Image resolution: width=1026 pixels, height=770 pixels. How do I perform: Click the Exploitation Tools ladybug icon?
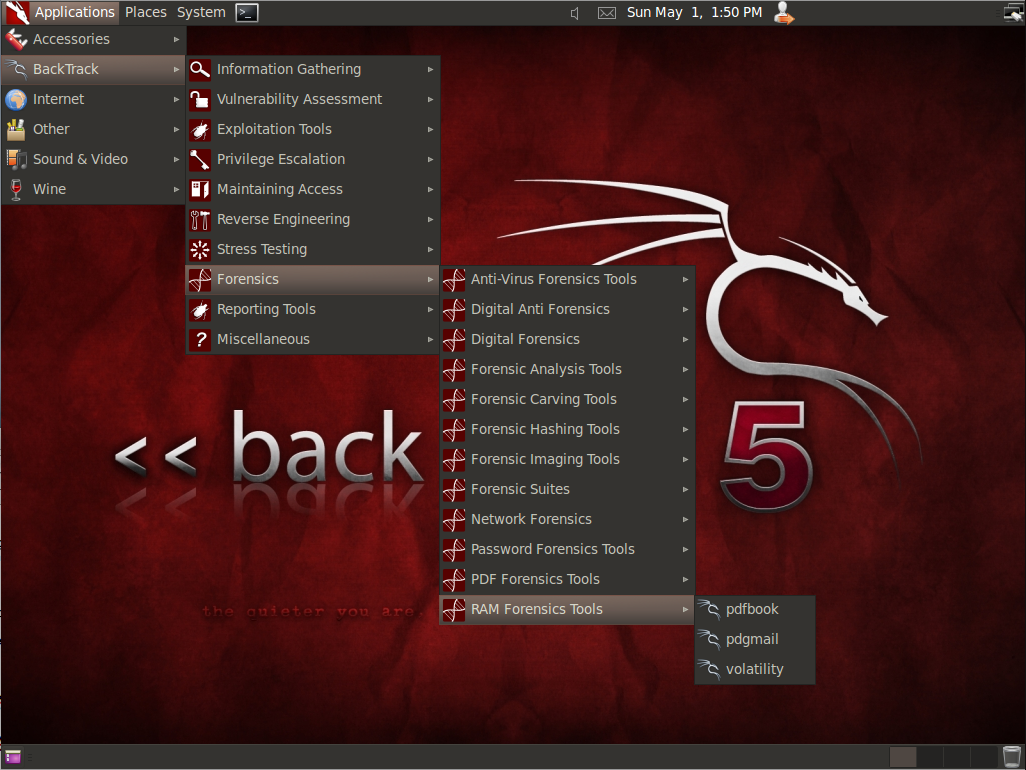(x=200, y=129)
